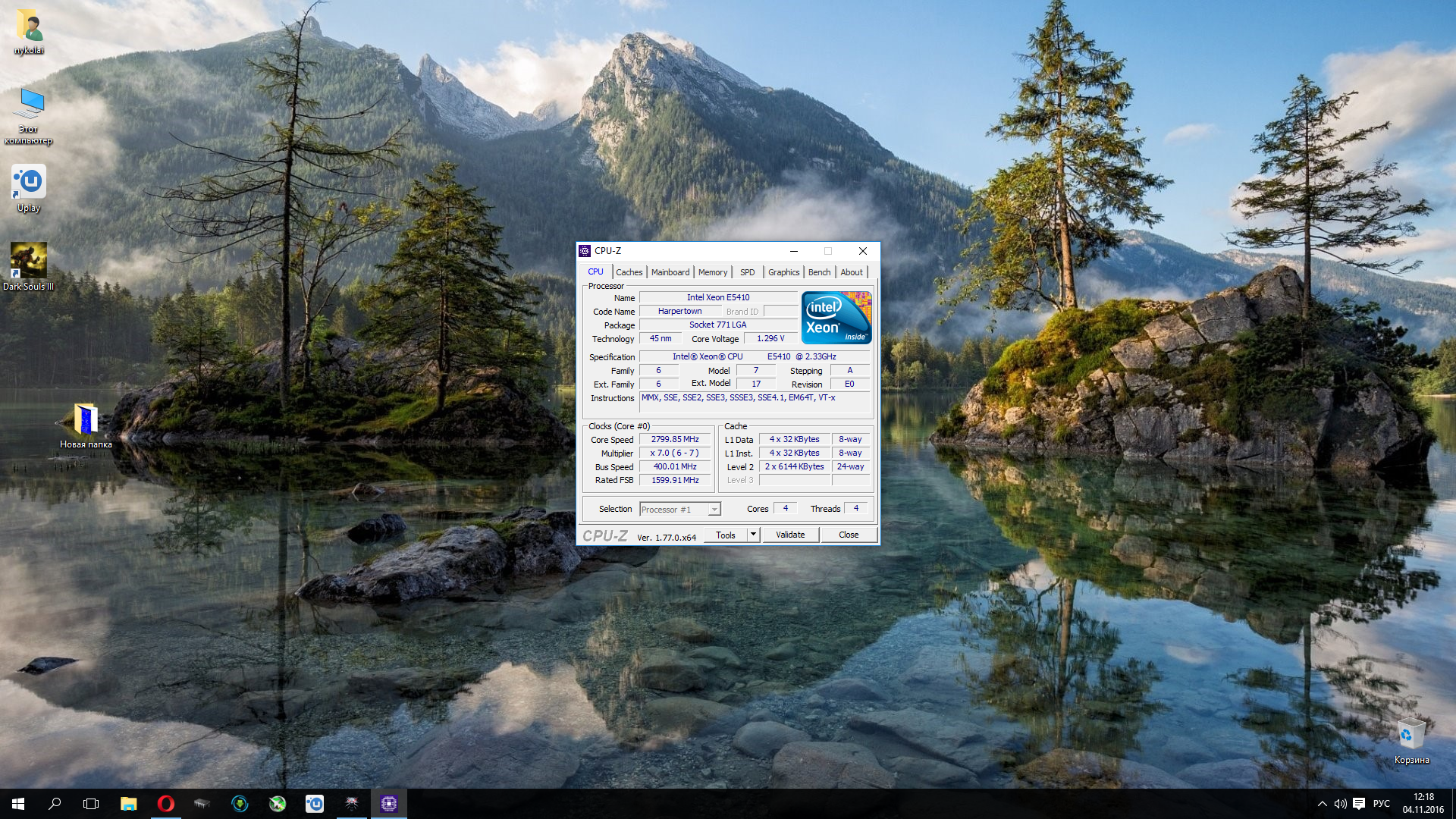Click the Intel Xeon inside logo
This screenshot has height=819, width=1456.
[836, 318]
